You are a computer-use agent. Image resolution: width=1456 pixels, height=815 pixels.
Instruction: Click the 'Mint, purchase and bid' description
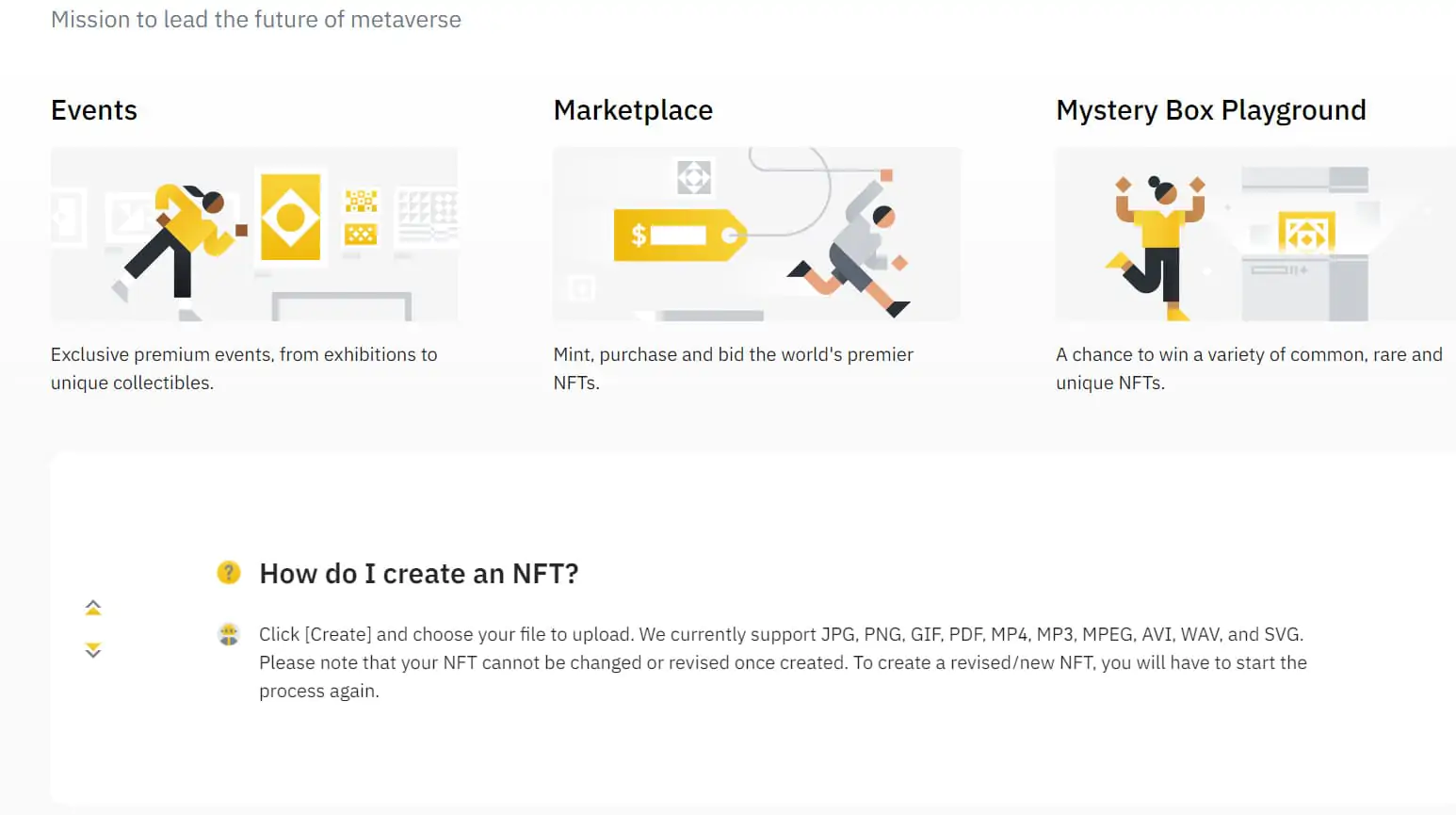[x=734, y=368]
